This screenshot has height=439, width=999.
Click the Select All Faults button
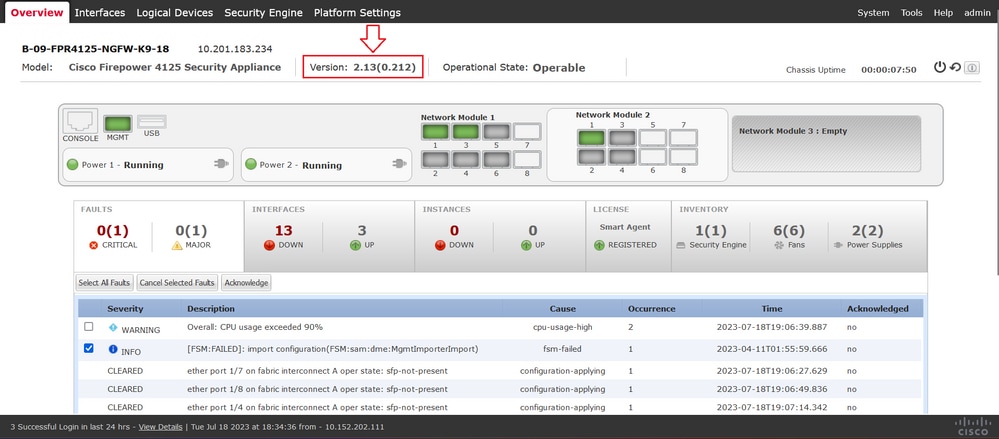(x=104, y=282)
